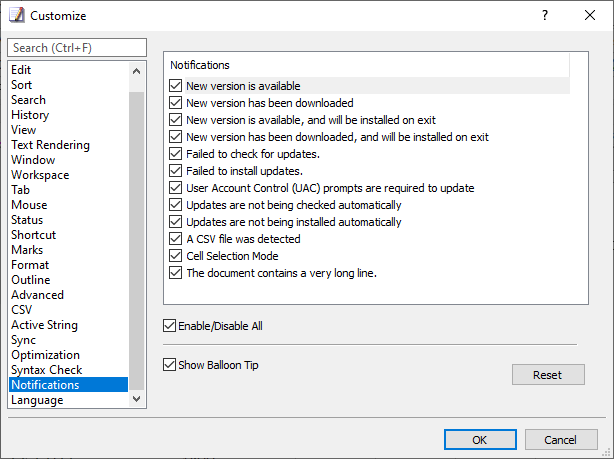Click the Reset button
Image resolution: width=614 pixels, height=459 pixels.
pyautogui.click(x=548, y=375)
